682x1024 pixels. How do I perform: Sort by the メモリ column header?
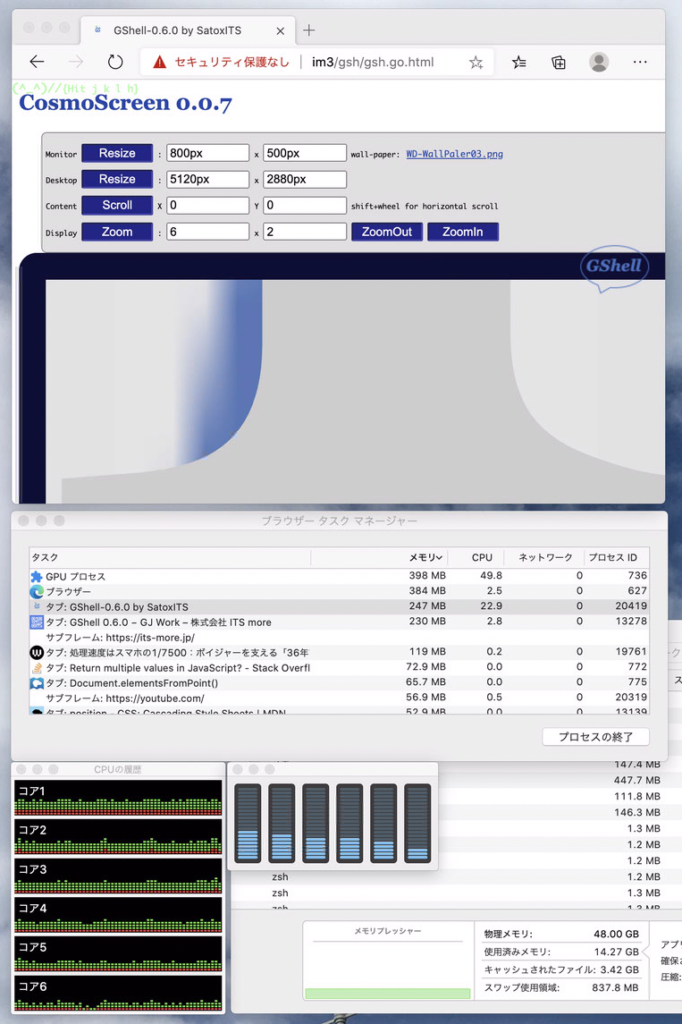[x=425, y=557]
